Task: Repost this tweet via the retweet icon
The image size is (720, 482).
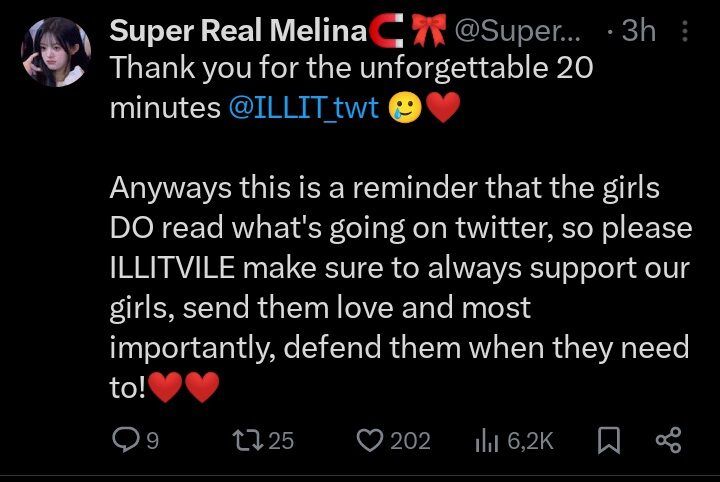Action: (x=245, y=439)
